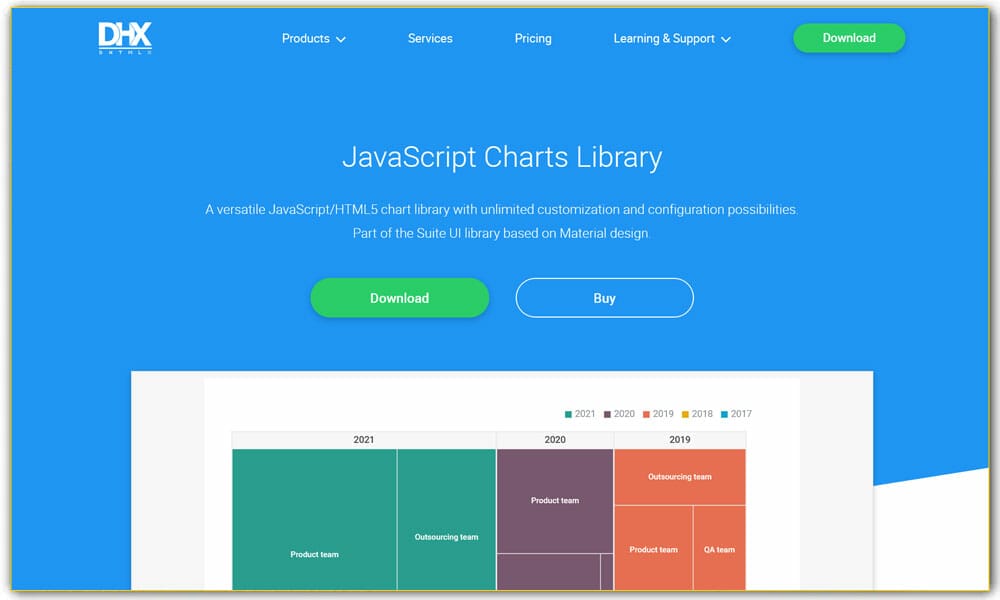This screenshot has height=600, width=1000.
Task: Click the DHX logo in header
Action: 125,38
